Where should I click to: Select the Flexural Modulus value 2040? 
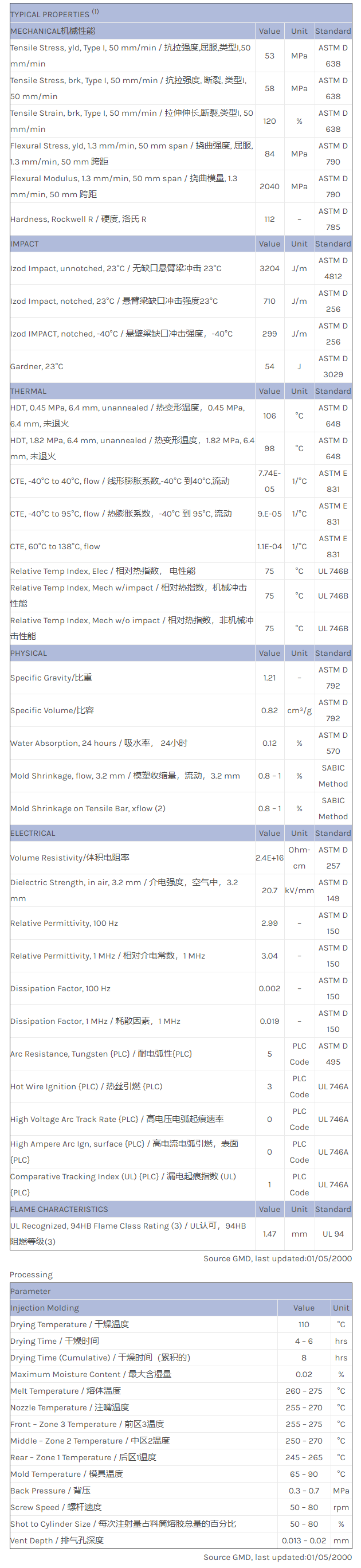point(269,186)
